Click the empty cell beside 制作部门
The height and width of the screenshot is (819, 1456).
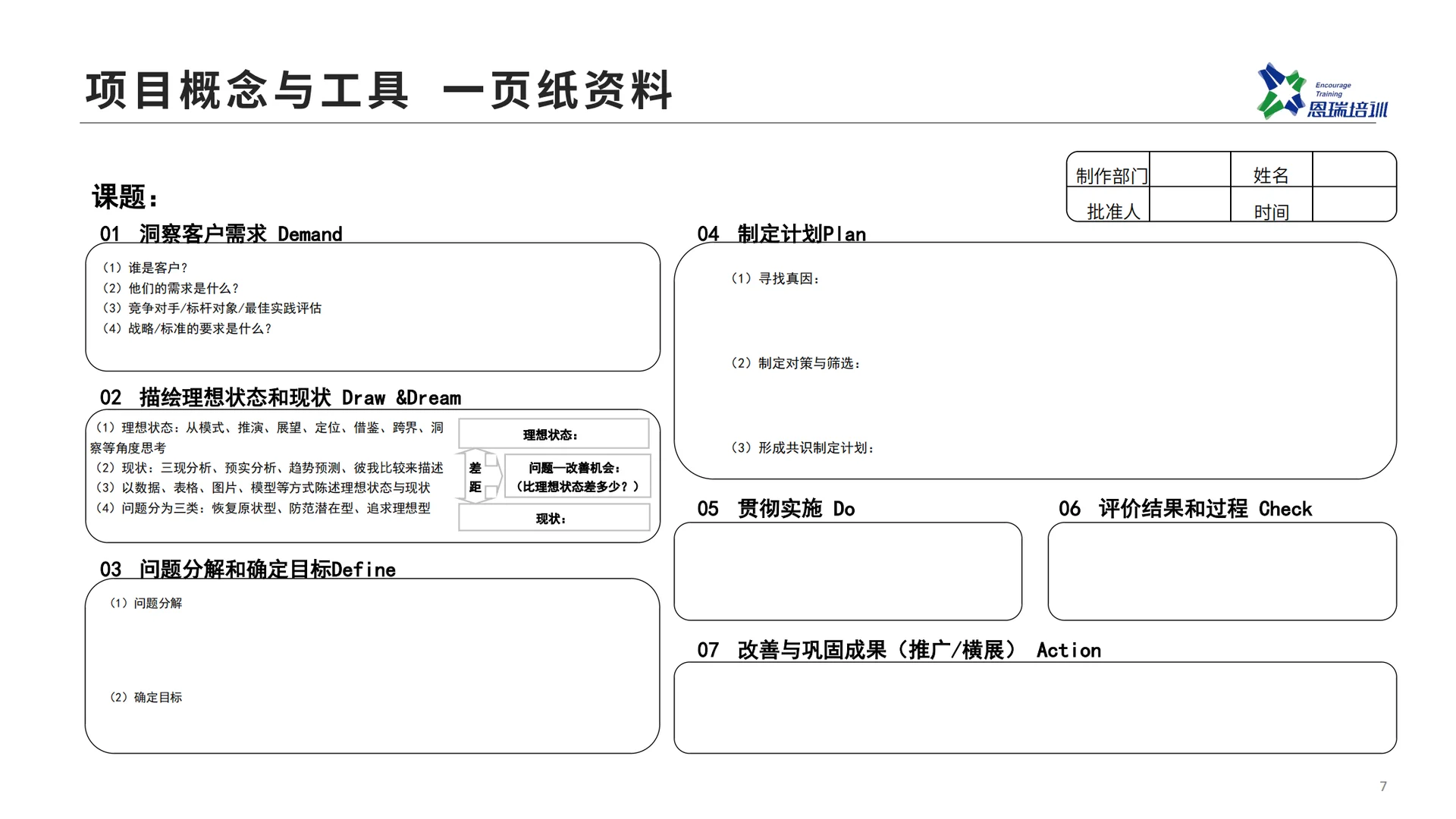1190,170
